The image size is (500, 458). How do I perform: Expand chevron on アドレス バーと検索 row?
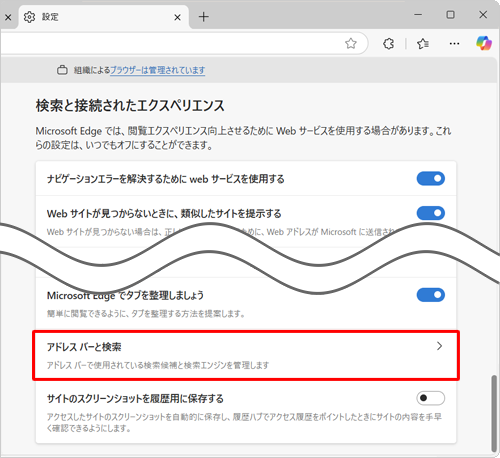439,346
